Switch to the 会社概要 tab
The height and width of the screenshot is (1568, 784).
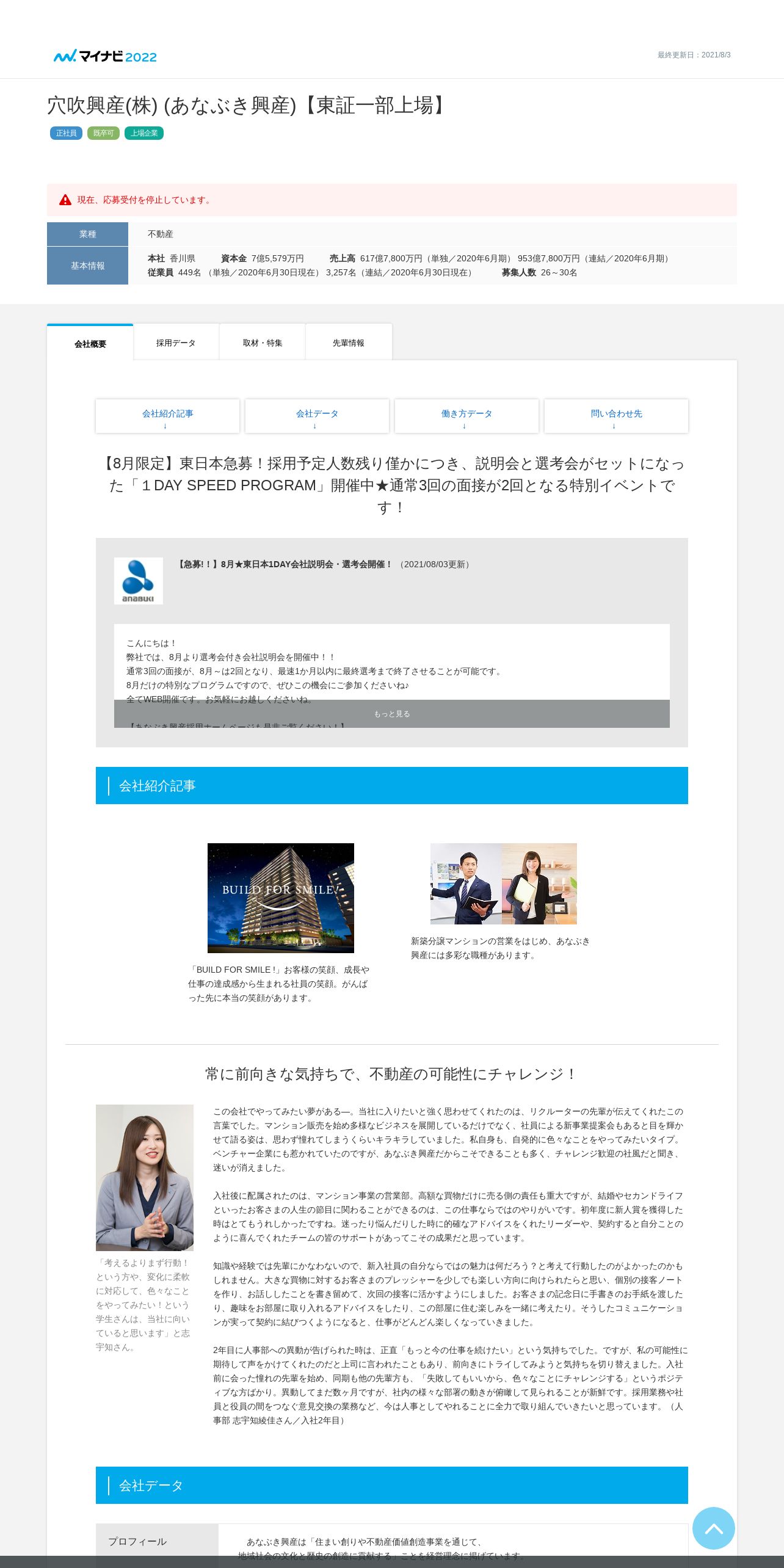coord(90,343)
